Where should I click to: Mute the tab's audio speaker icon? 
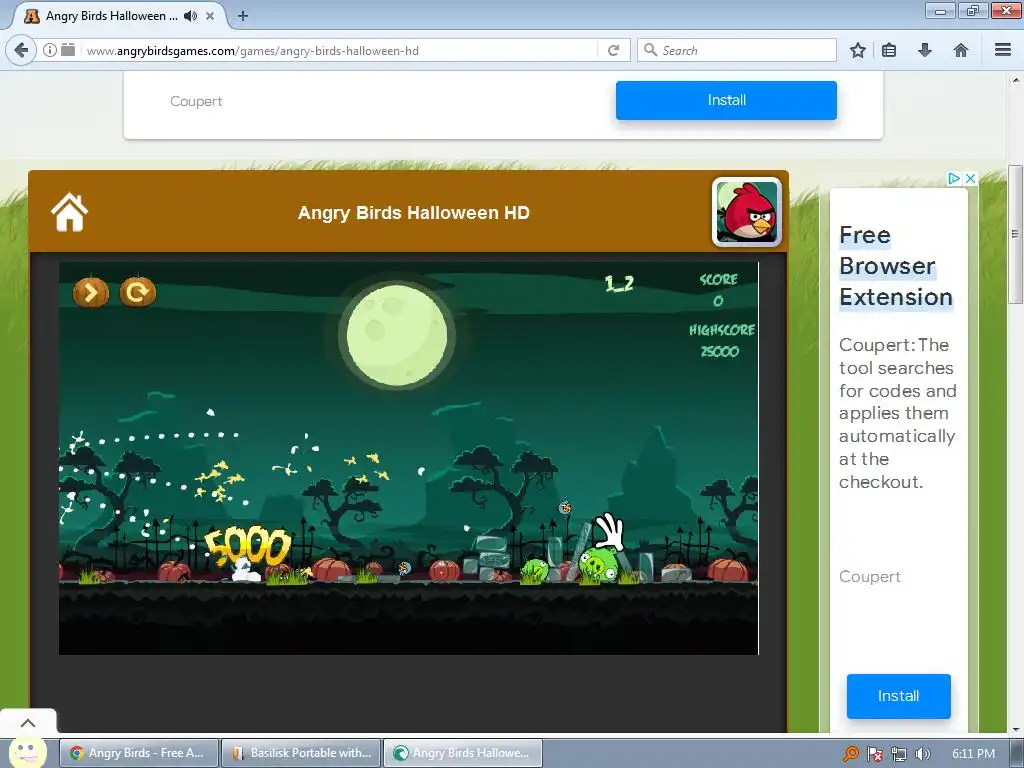(190, 16)
